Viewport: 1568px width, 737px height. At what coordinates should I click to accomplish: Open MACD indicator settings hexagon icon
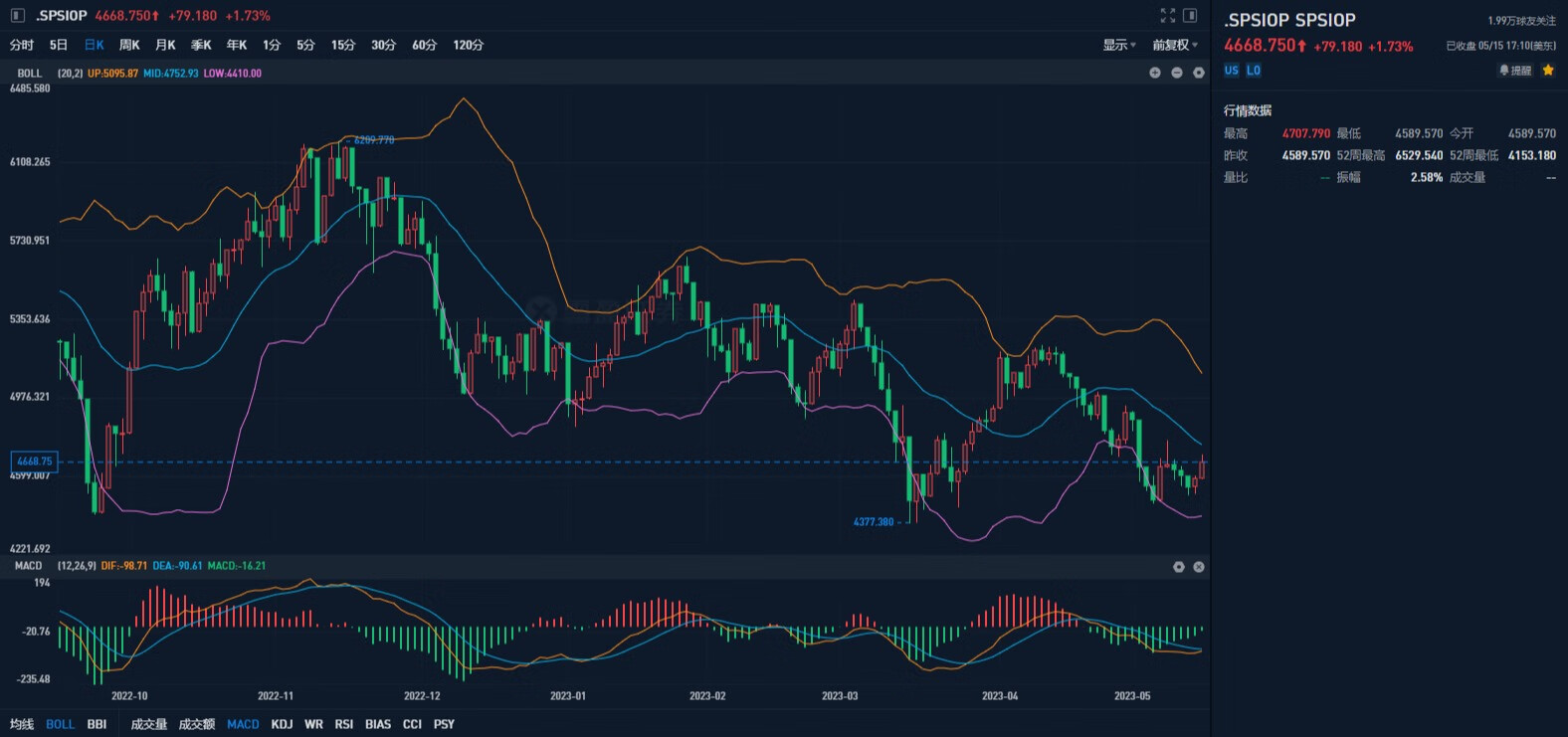[1179, 566]
